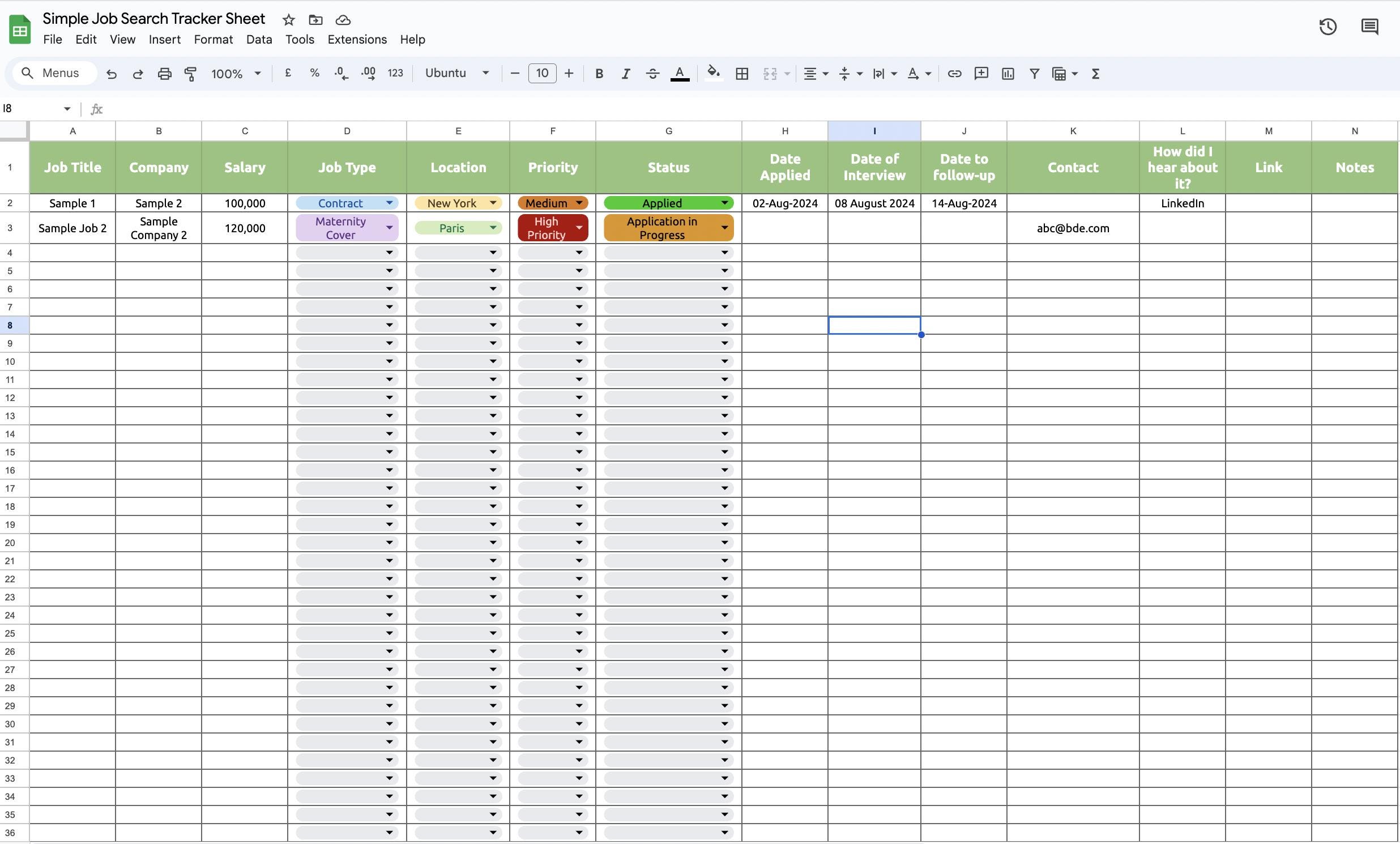Insert a chart using chart icon

(x=1008, y=73)
